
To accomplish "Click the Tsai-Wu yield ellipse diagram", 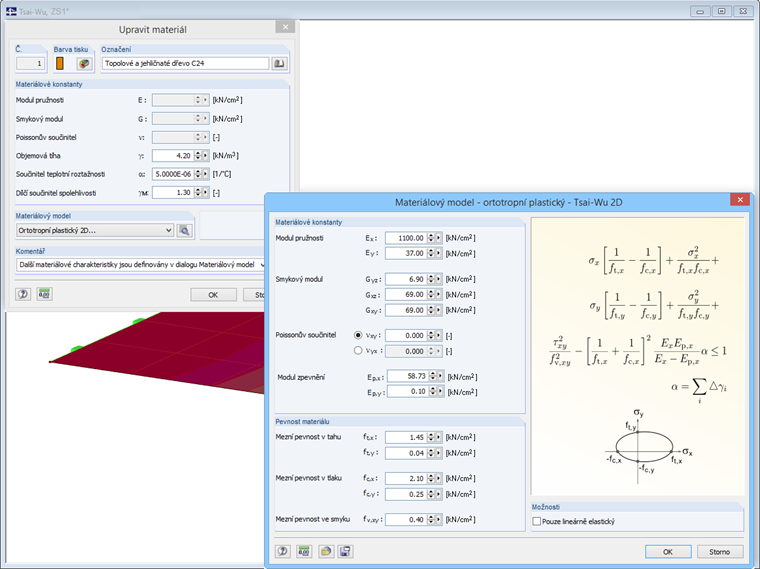I will 645,446.
